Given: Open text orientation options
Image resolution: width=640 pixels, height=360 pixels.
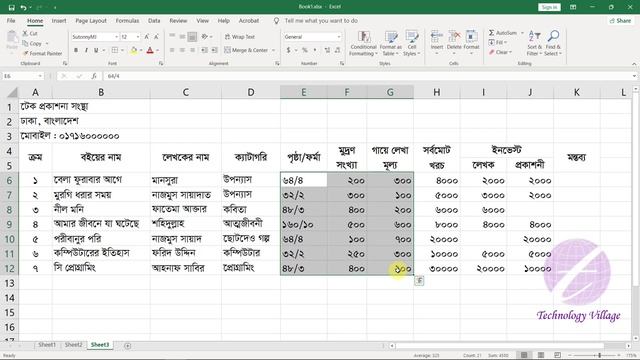Looking at the screenshot, I should [206, 37].
